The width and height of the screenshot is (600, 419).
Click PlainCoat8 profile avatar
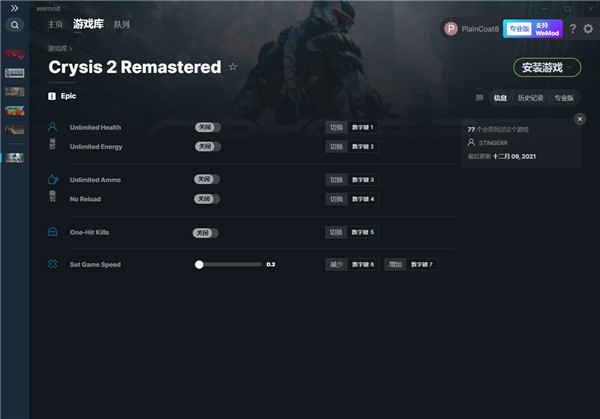pos(451,28)
